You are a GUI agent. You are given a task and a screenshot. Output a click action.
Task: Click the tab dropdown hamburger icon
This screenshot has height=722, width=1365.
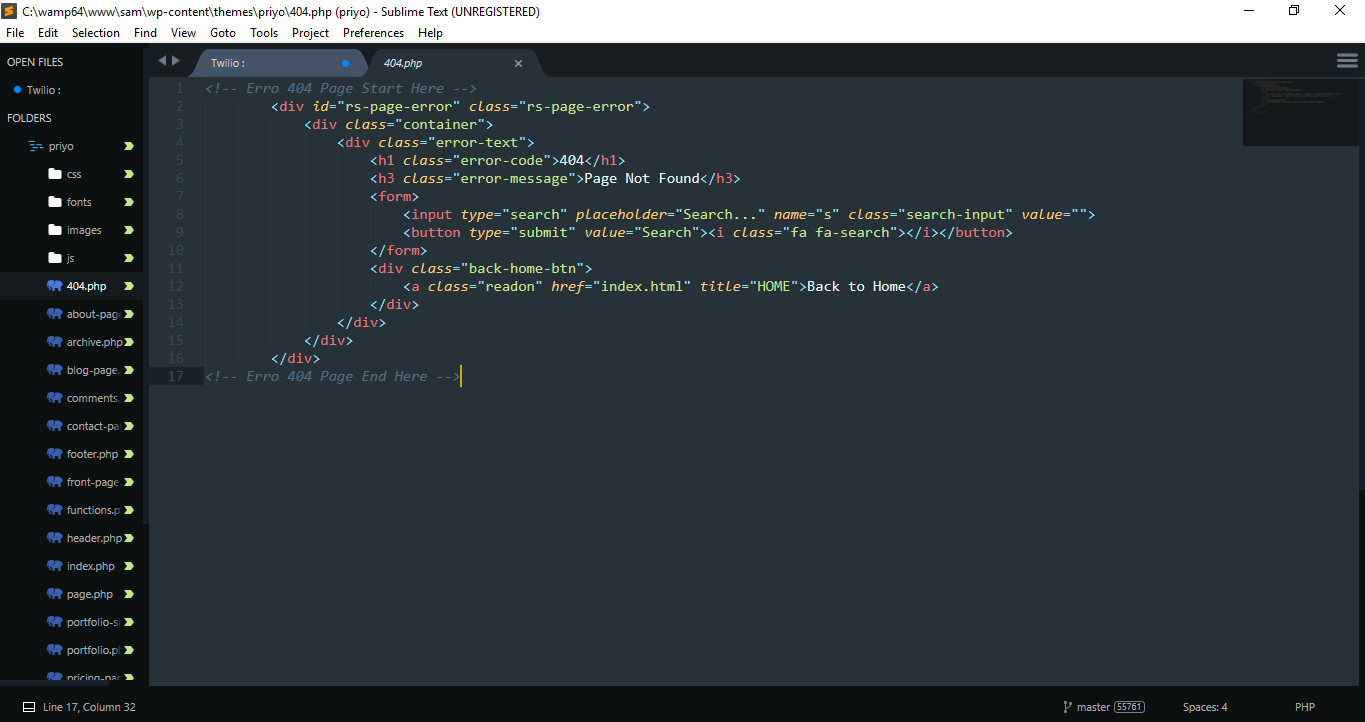1347,61
